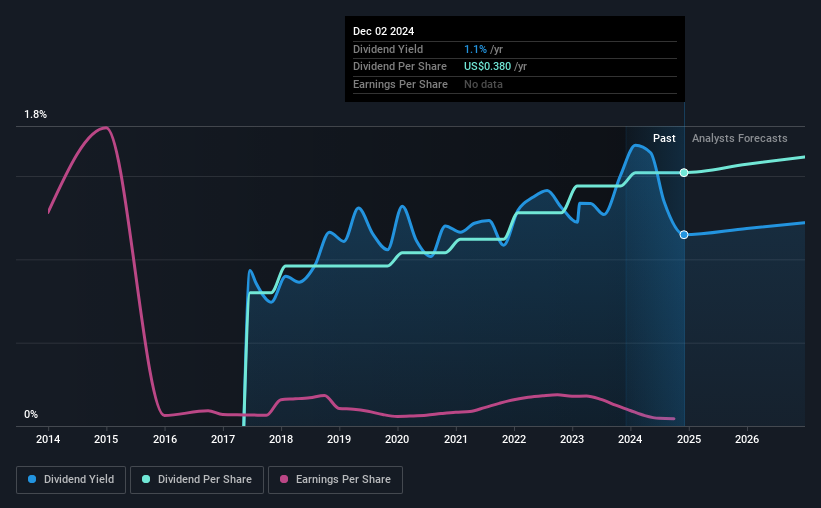821x508 pixels.
Task: Click the Earnings Per Share tooltip row label
Action: [x=401, y=84]
